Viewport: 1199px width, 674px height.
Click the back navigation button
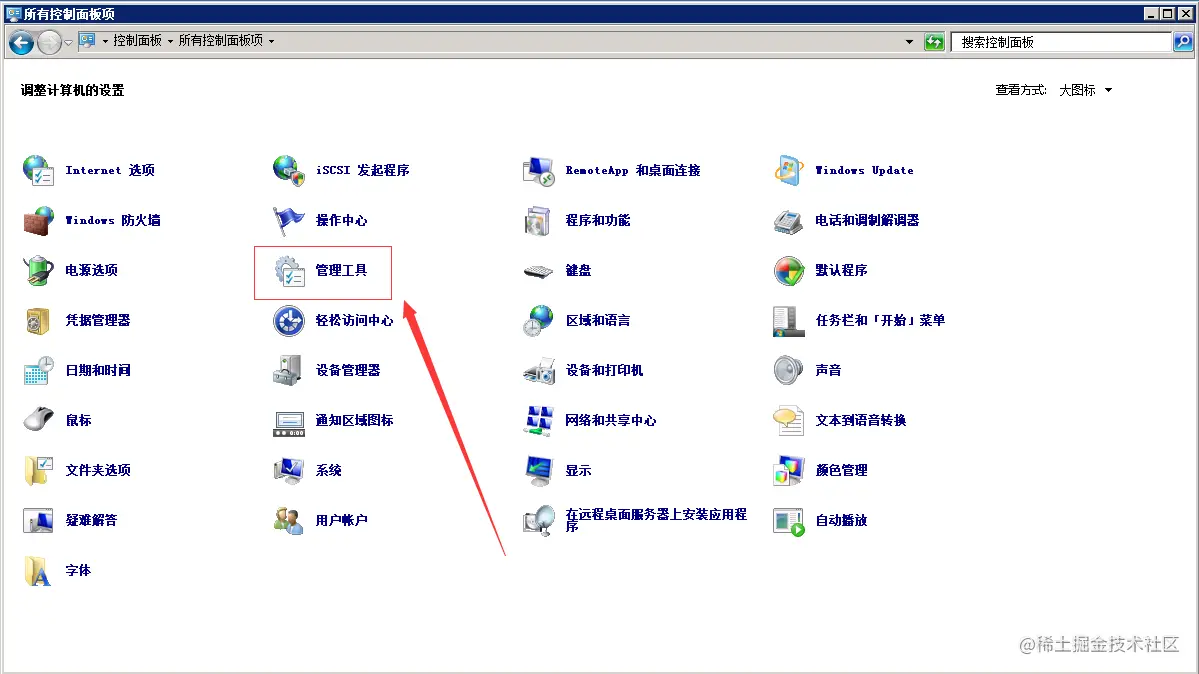point(20,41)
